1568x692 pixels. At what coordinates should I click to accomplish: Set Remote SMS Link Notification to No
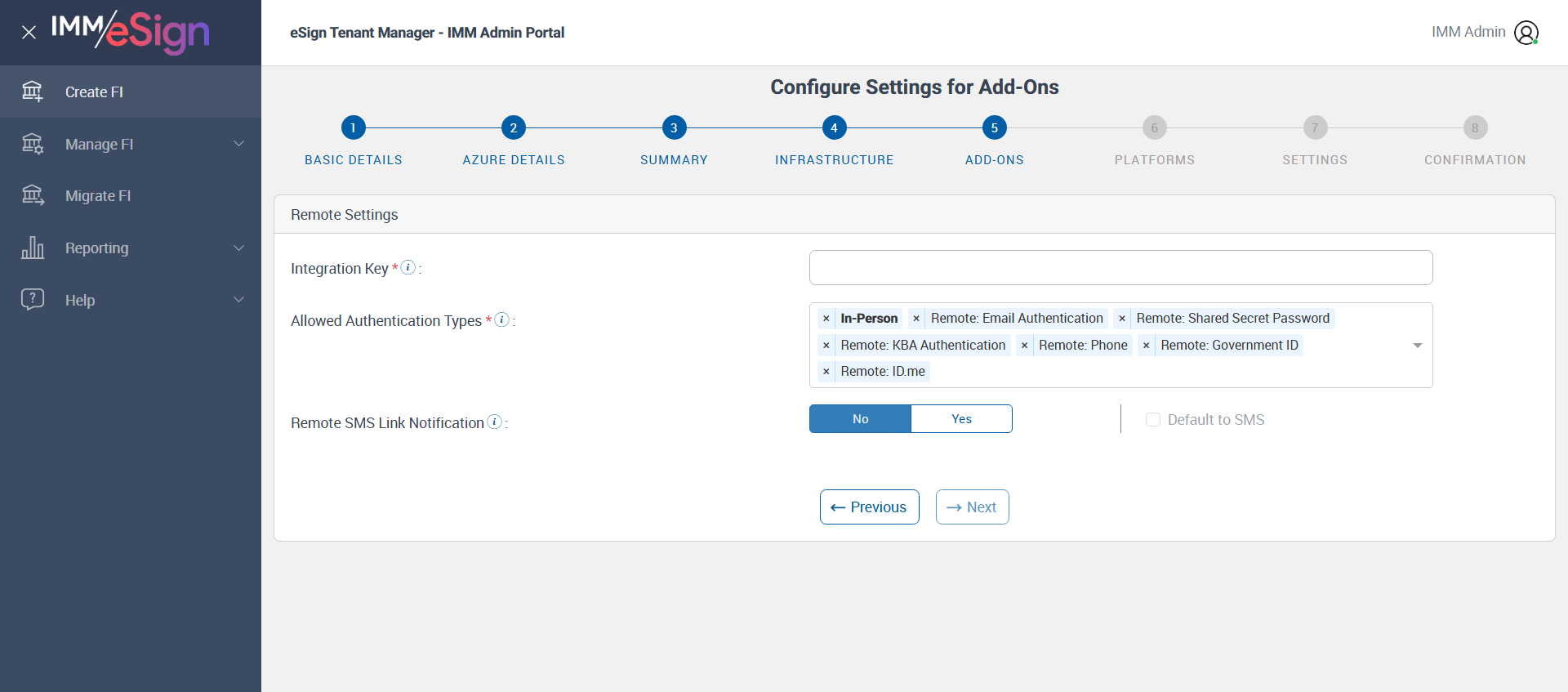(x=860, y=419)
